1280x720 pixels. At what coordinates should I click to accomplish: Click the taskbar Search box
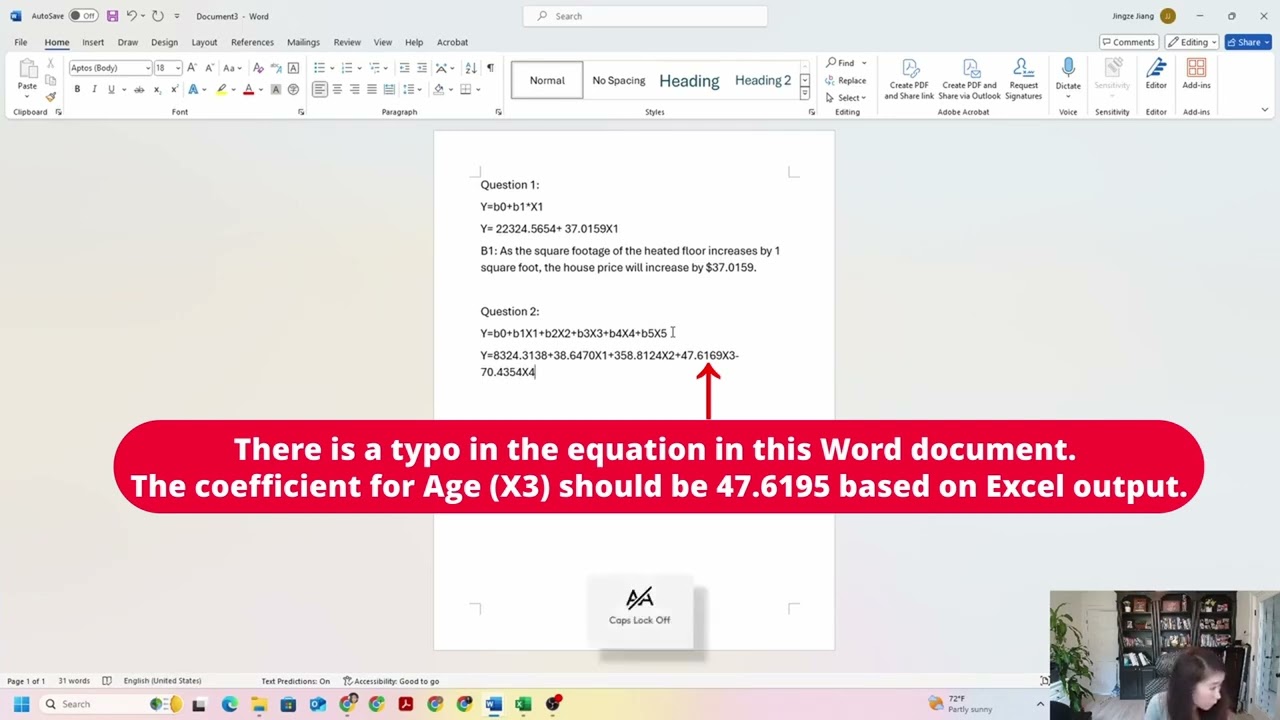pyautogui.click(x=113, y=704)
